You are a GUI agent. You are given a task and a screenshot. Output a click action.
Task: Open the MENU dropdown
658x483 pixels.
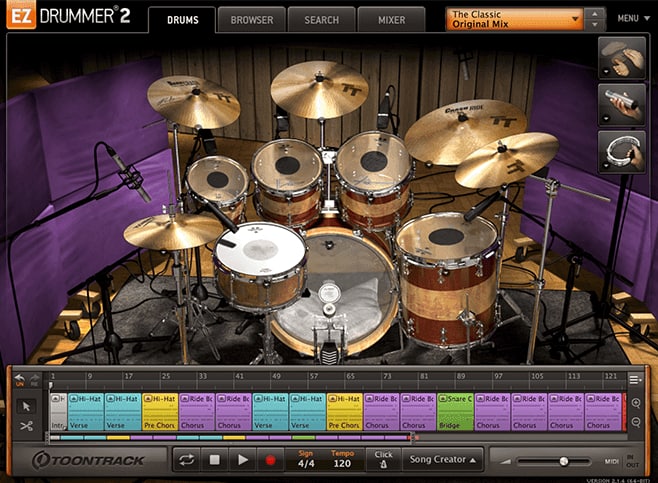[633, 18]
